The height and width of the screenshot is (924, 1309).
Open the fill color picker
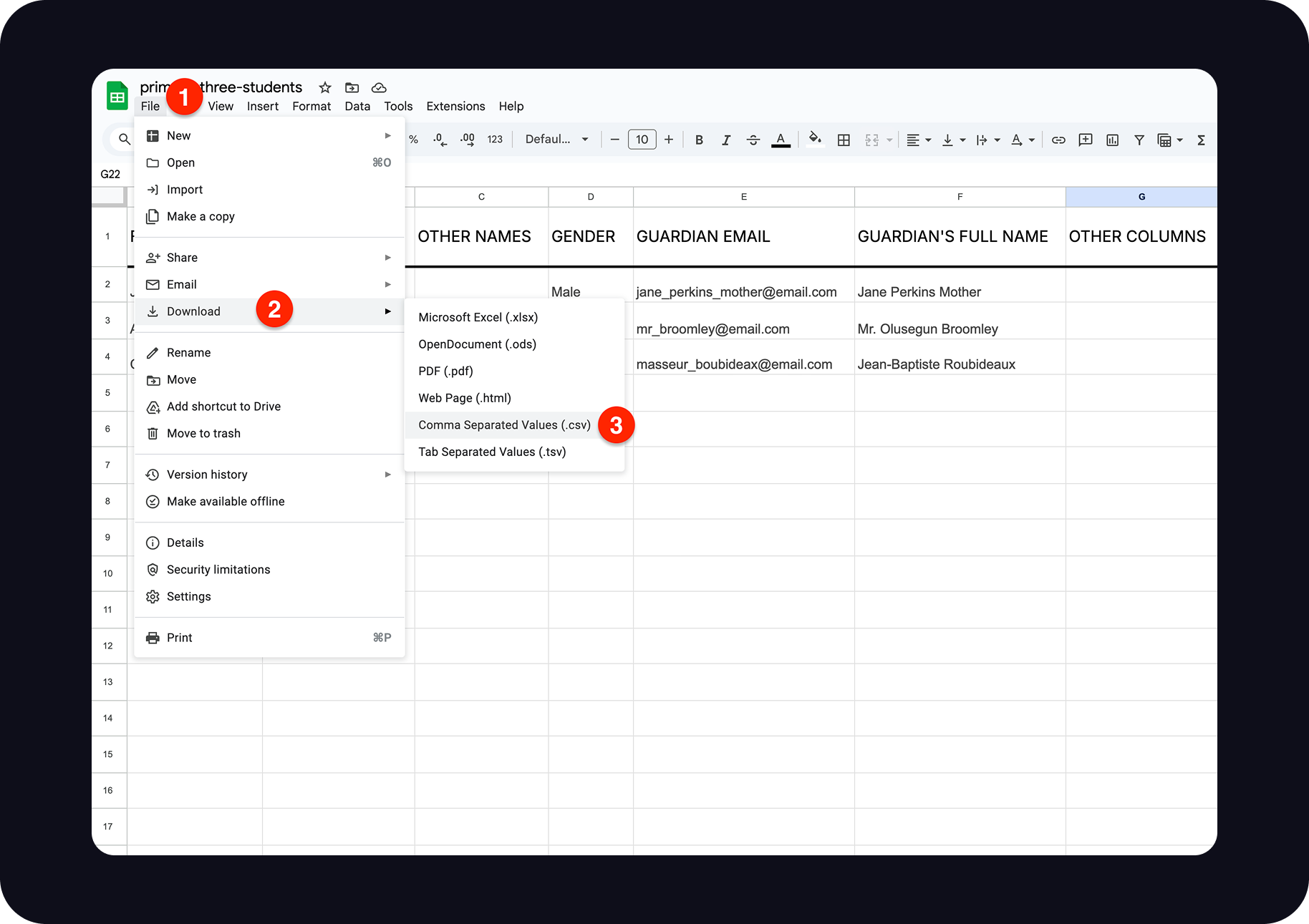point(815,140)
